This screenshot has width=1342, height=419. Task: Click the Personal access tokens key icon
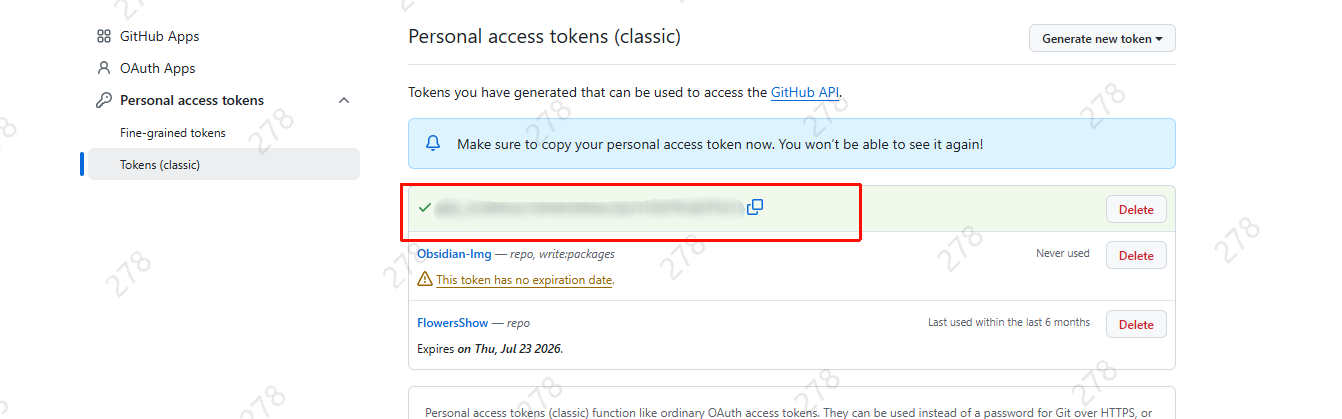pos(103,100)
